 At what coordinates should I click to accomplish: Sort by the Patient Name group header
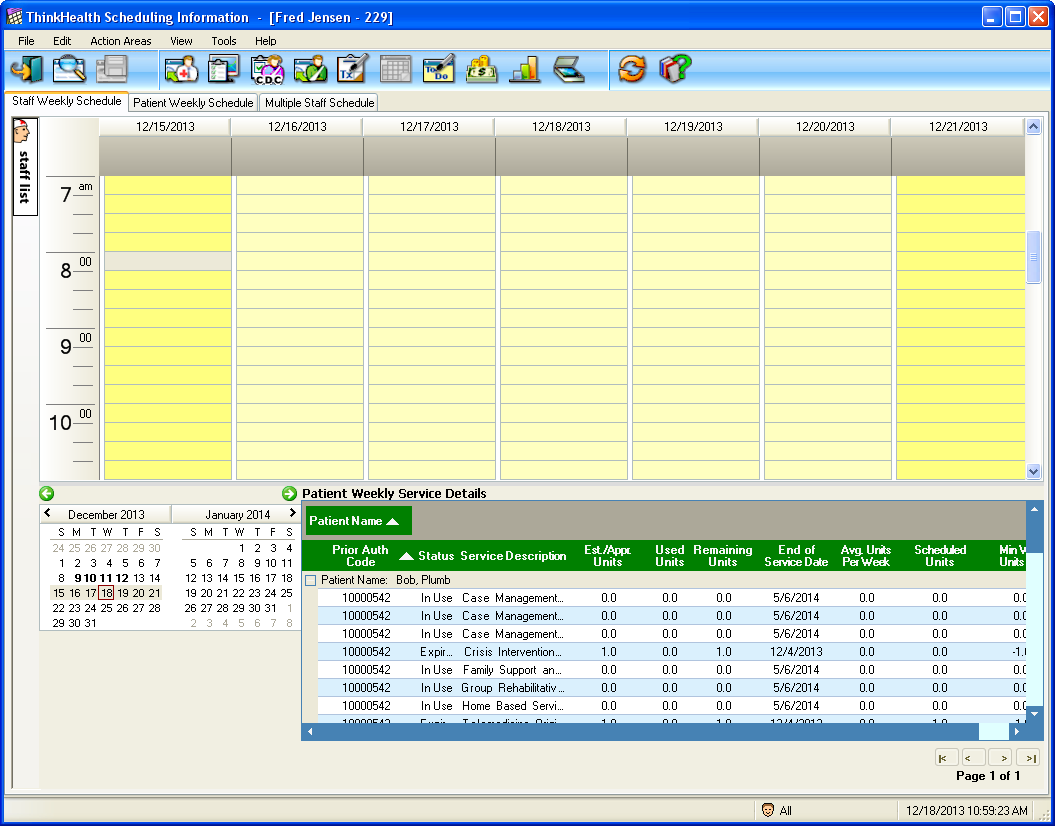click(x=359, y=521)
